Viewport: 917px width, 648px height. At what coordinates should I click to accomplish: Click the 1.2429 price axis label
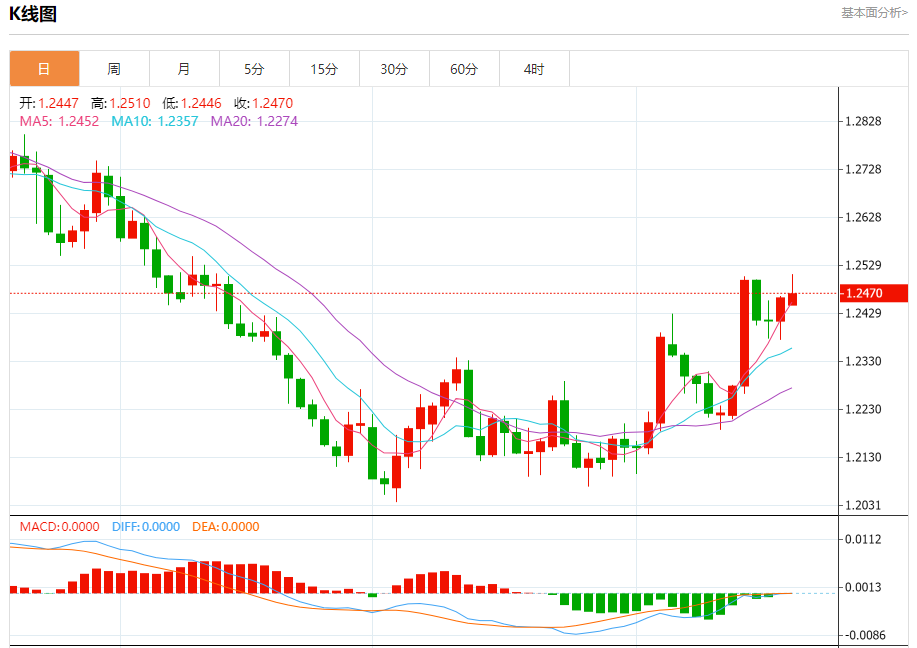pos(863,313)
